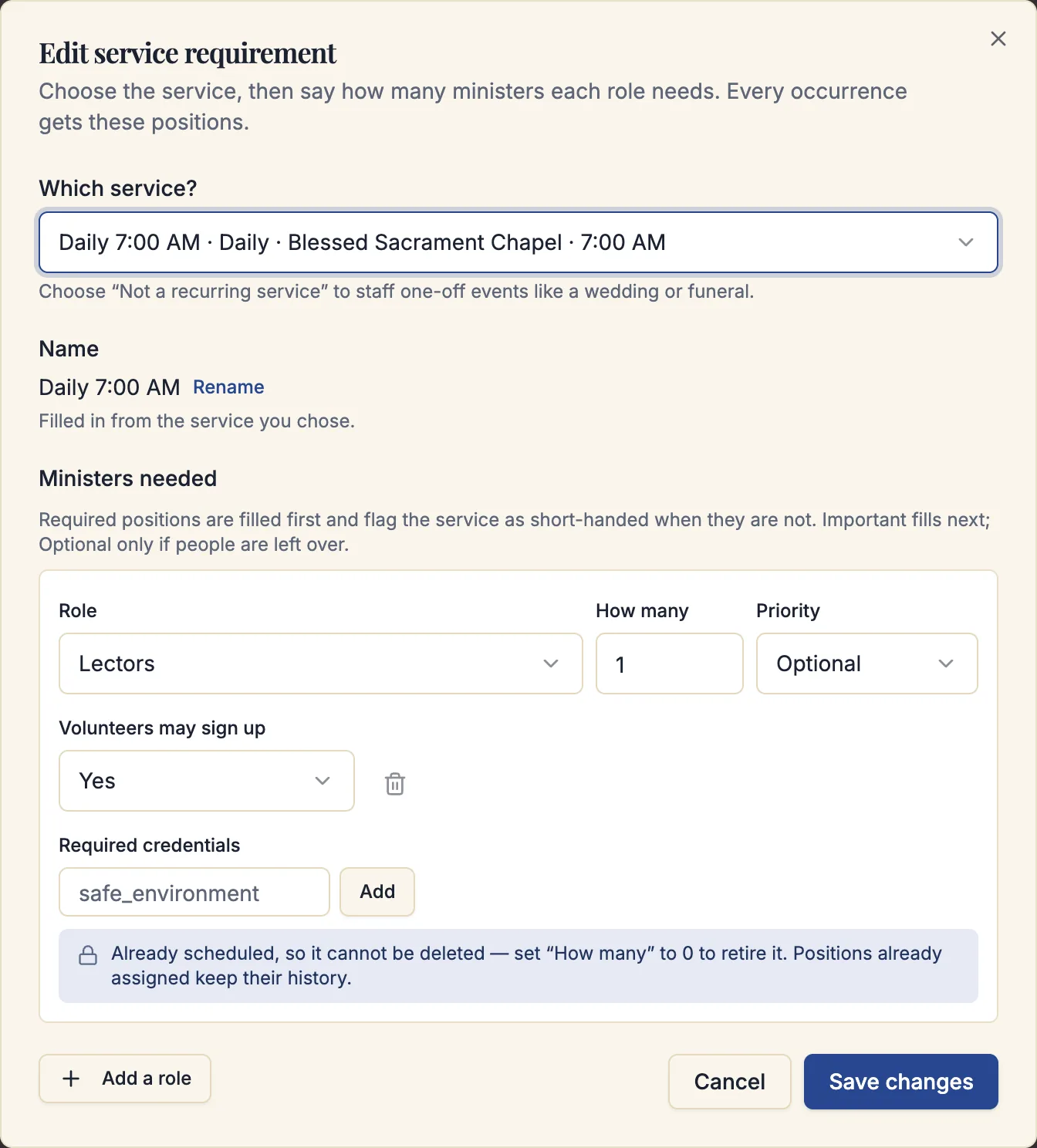Click the Add credential button
The image size is (1037, 1148).
click(377, 892)
